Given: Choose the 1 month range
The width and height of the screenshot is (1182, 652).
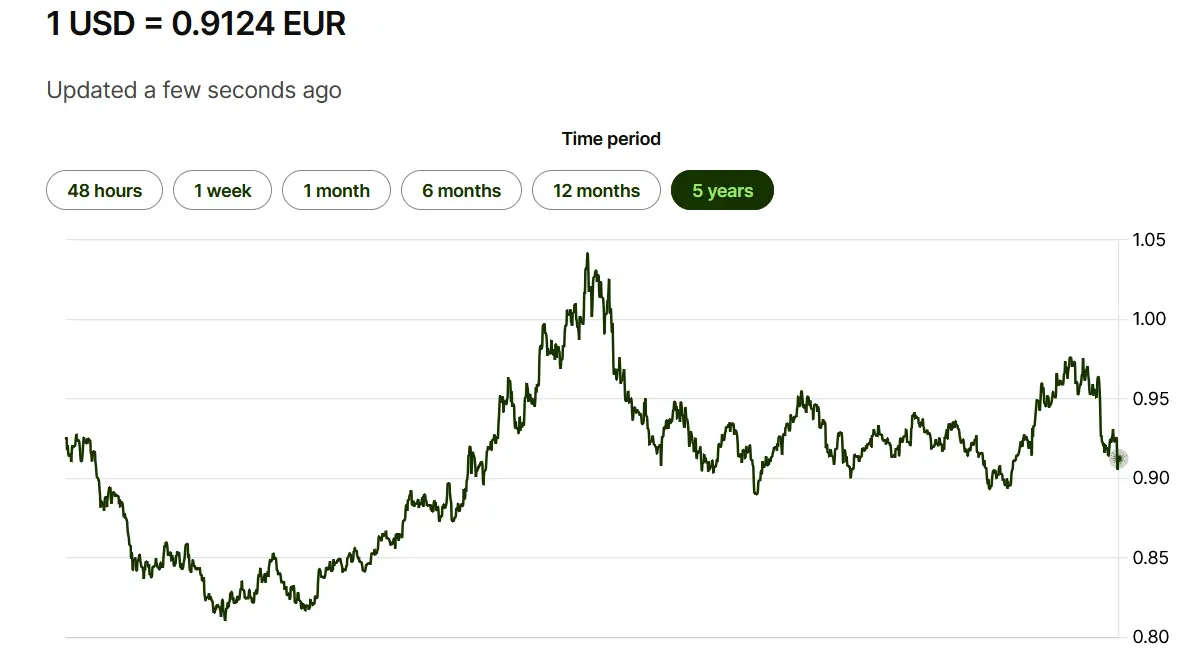Looking at the screenshot, I should point(336,190).
